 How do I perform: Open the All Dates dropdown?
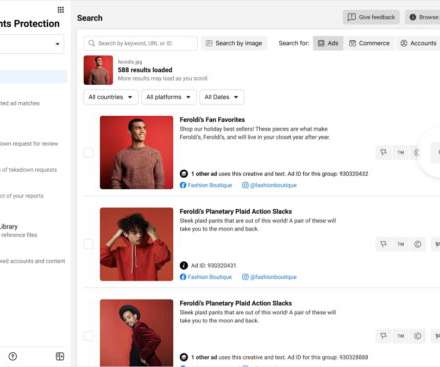click(x=221, y=97)
